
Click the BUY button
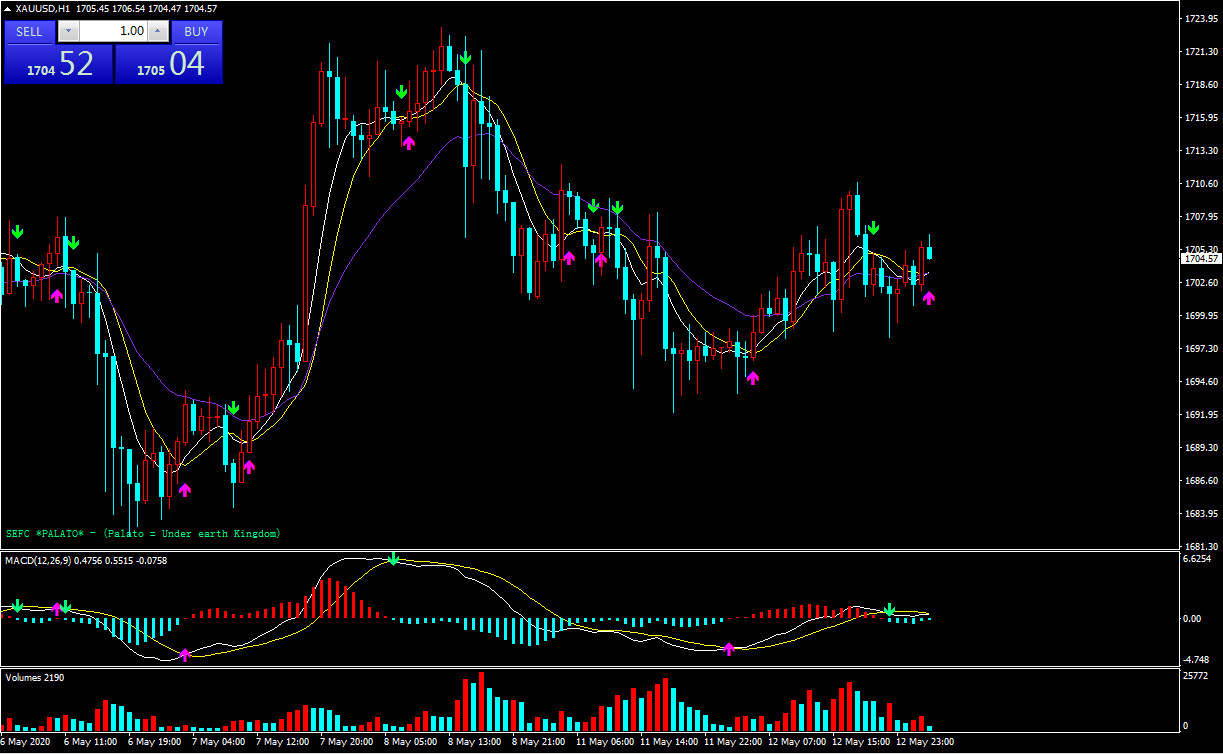pyautogui.click(x=196, y=31)
